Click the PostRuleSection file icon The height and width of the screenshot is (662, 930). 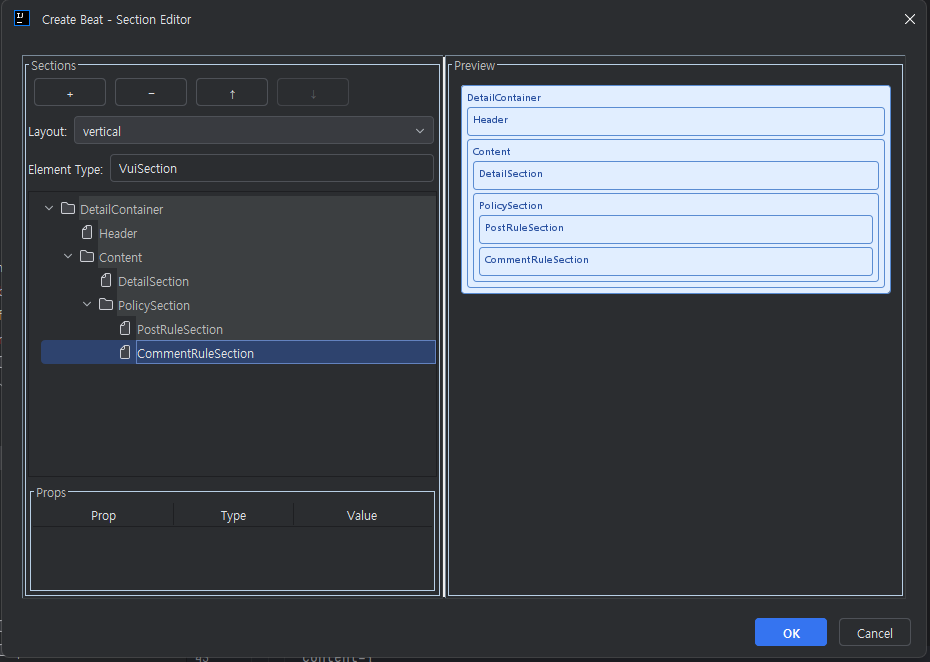pos(125,329)
